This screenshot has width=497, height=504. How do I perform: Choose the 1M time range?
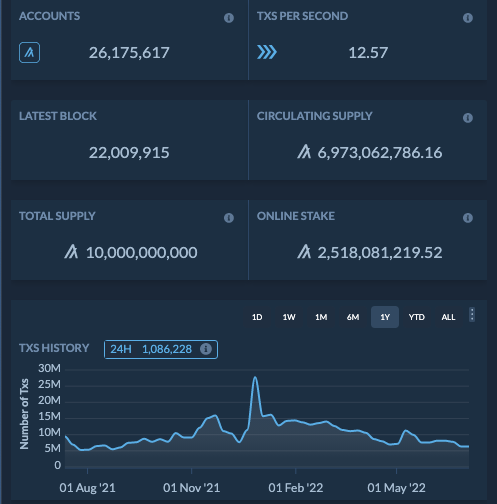[x=321, y=317]
